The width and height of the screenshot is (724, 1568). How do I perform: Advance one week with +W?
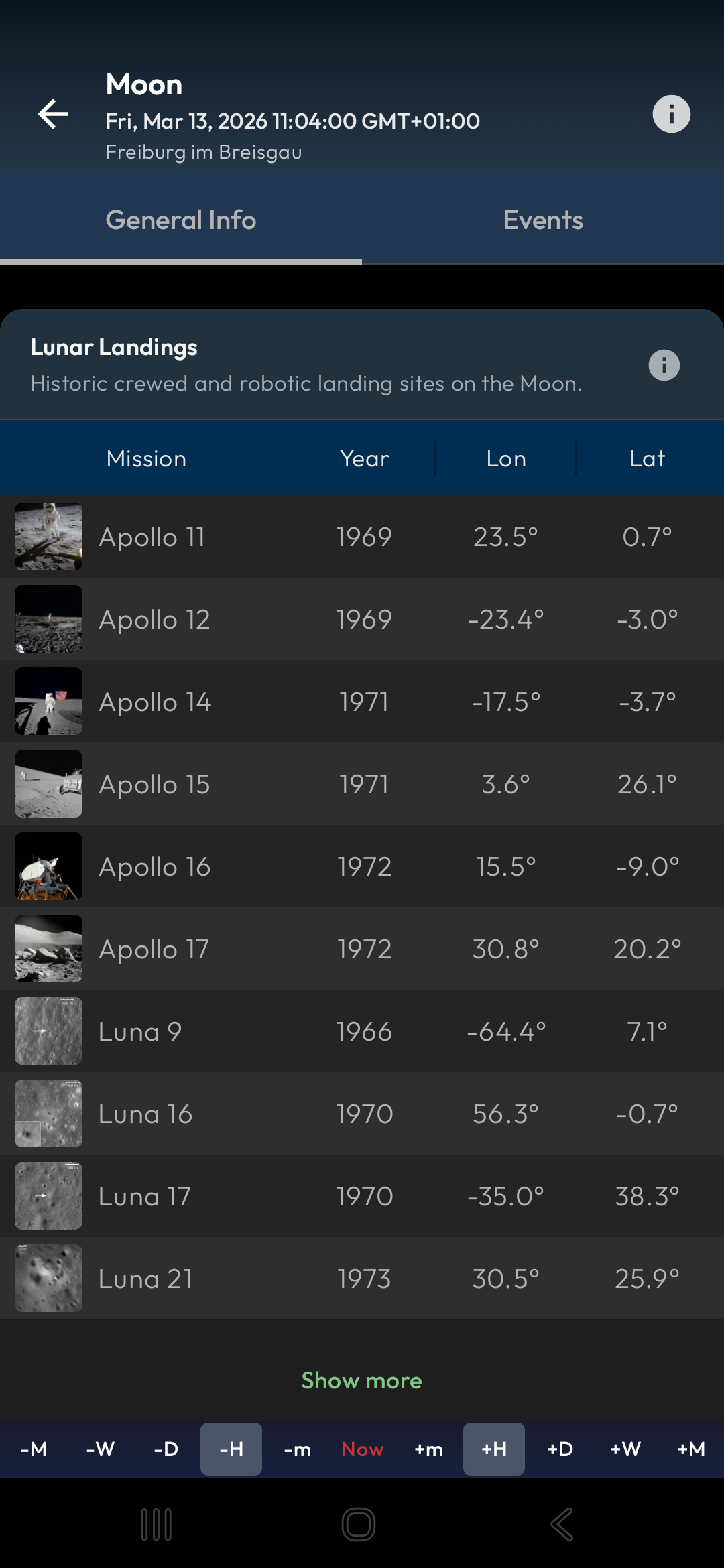click(625, 1449)
